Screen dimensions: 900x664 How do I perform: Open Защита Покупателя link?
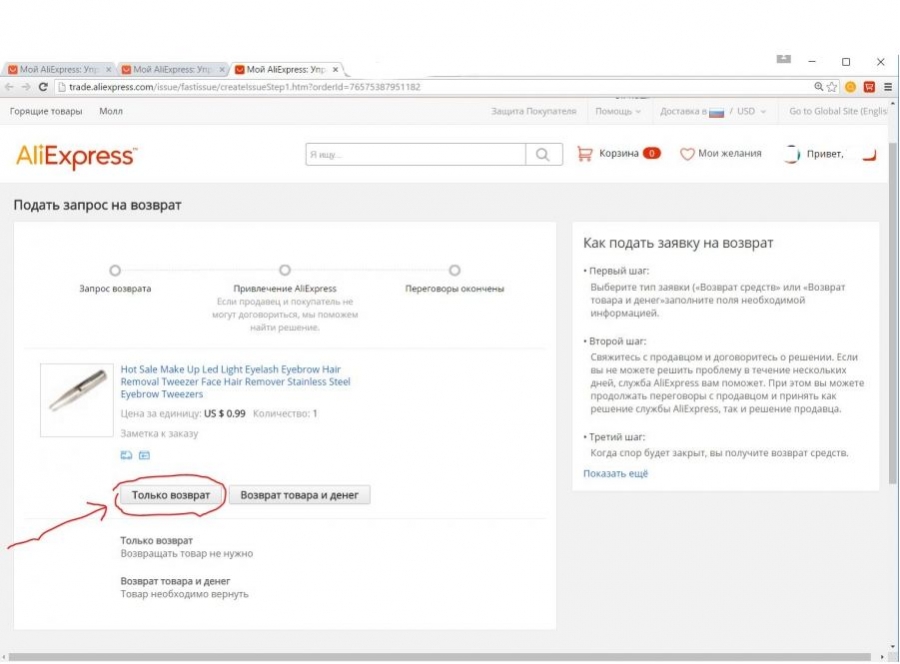pyautogui.click(x=534, y=111)
